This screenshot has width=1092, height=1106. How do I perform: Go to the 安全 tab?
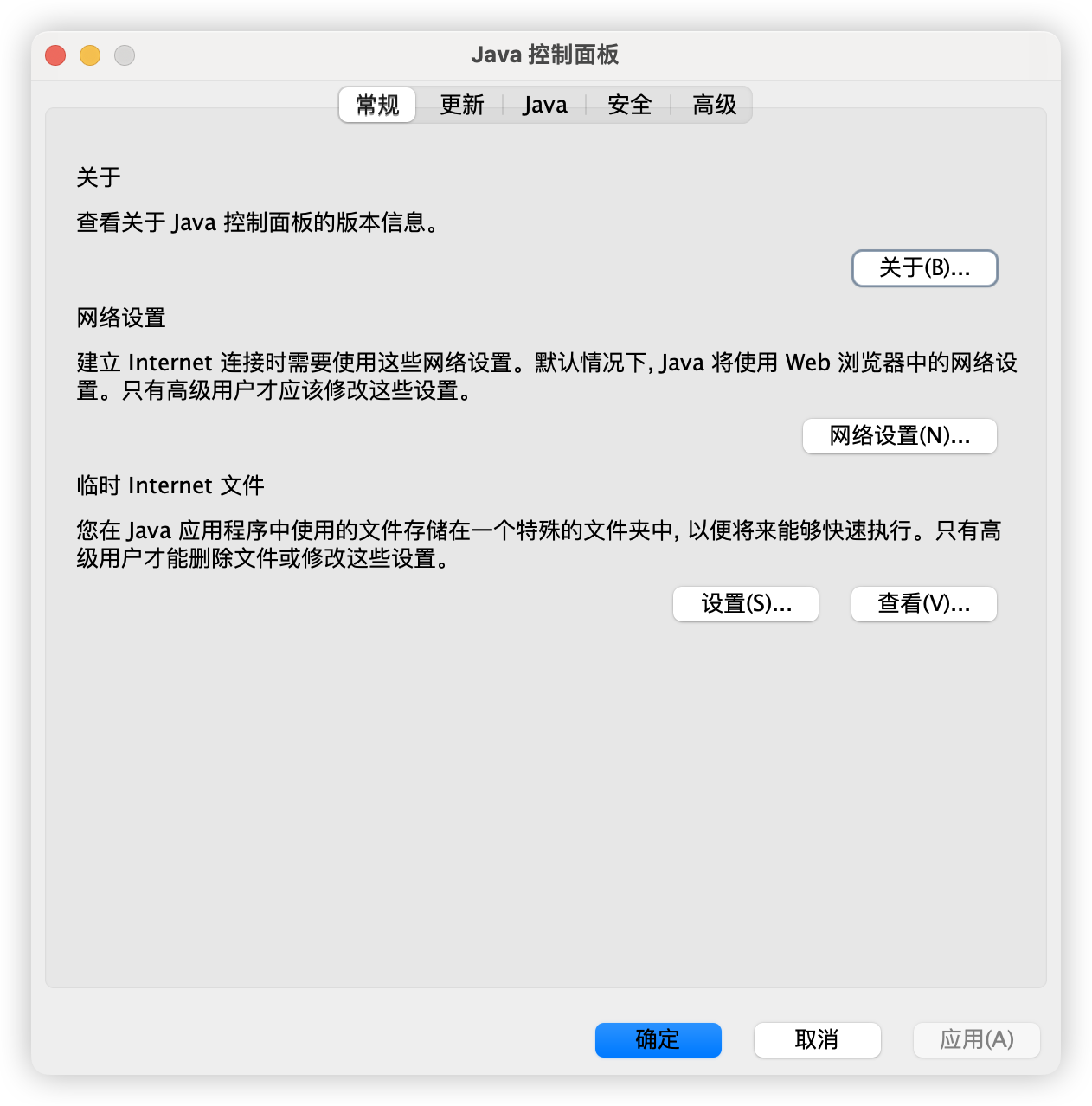629,105
